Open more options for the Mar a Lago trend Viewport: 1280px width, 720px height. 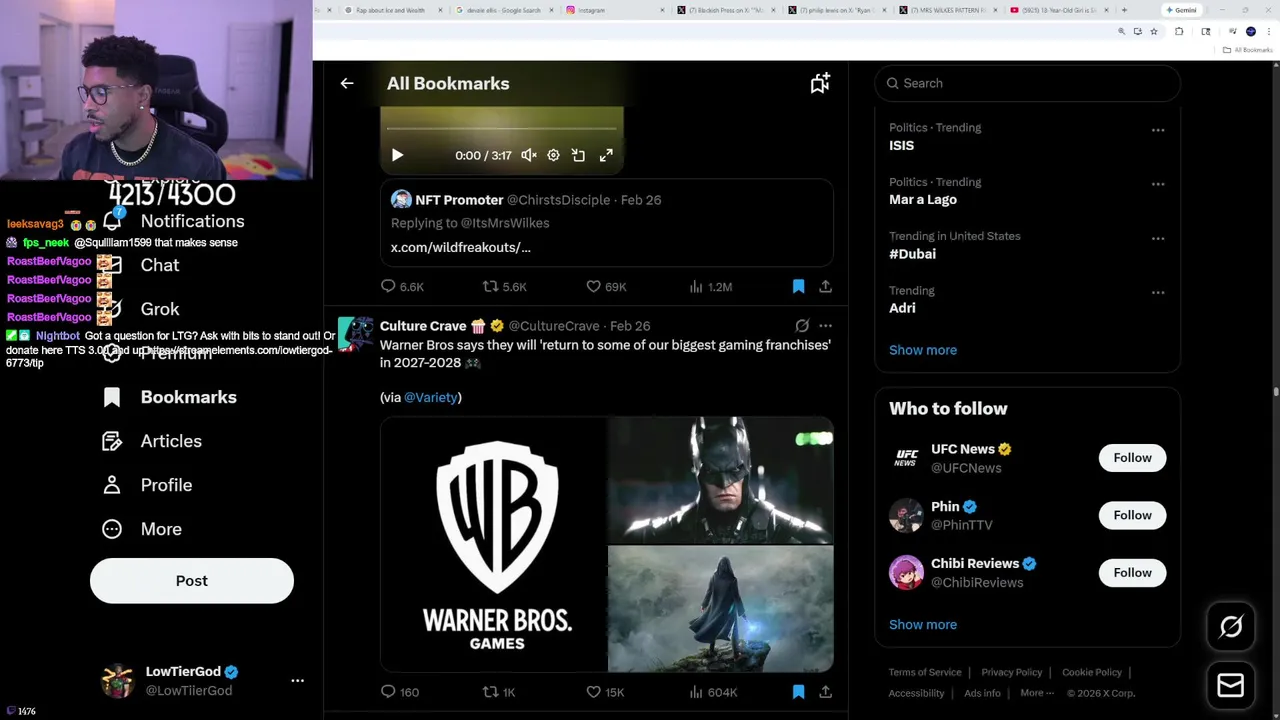coord(1158,184)
